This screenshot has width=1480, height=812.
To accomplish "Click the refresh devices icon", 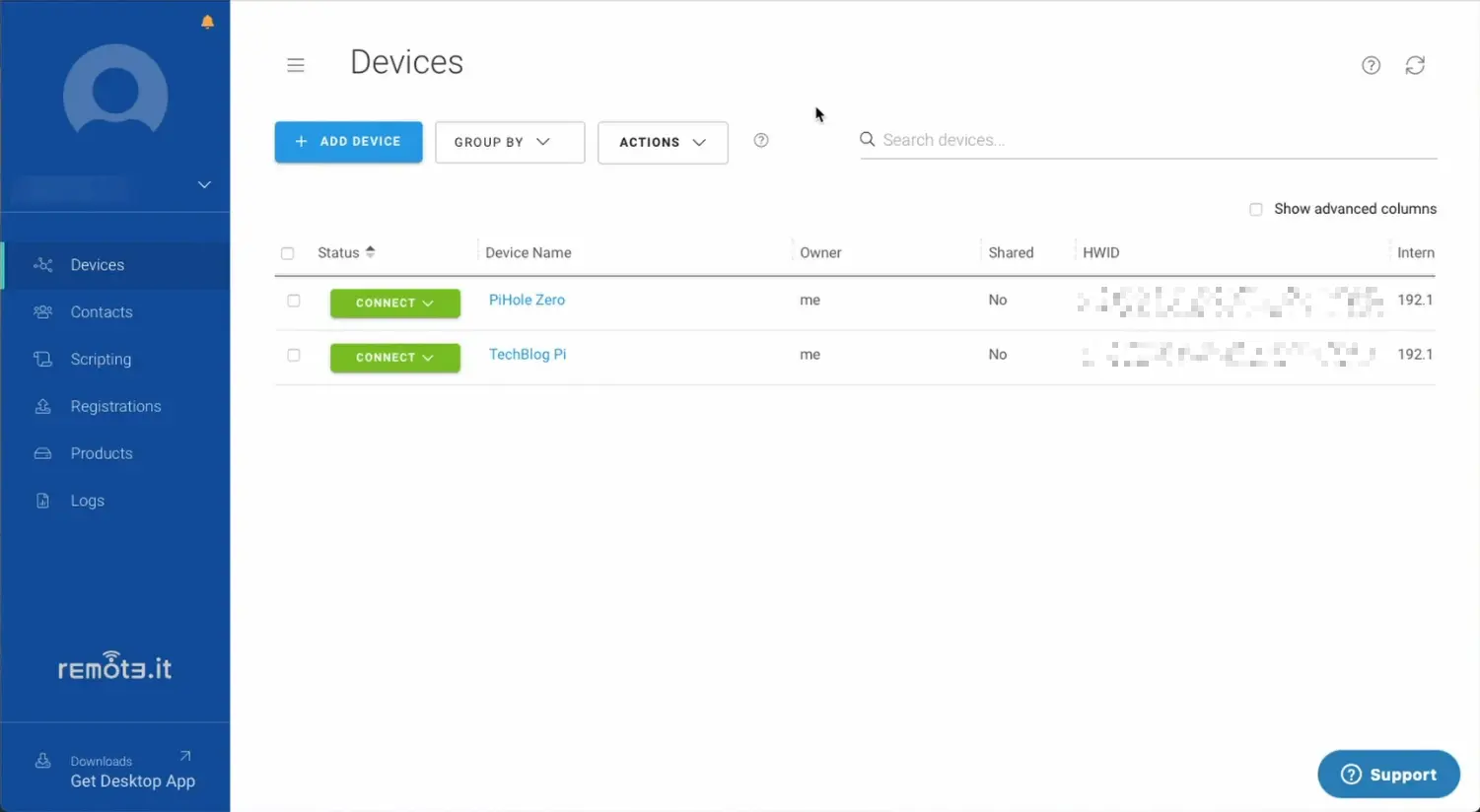I will click(x=1415, y=65).
